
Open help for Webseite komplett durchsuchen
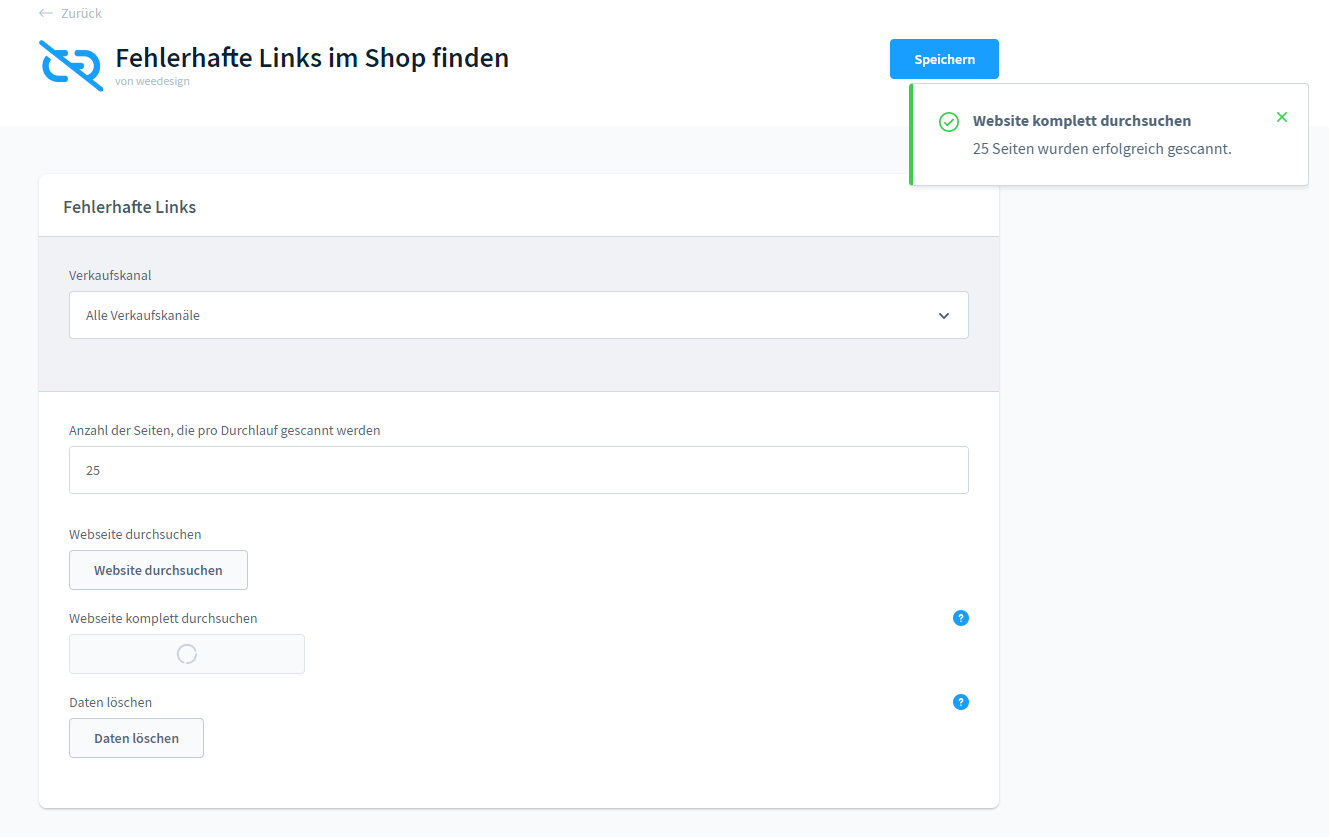(961, 618)
